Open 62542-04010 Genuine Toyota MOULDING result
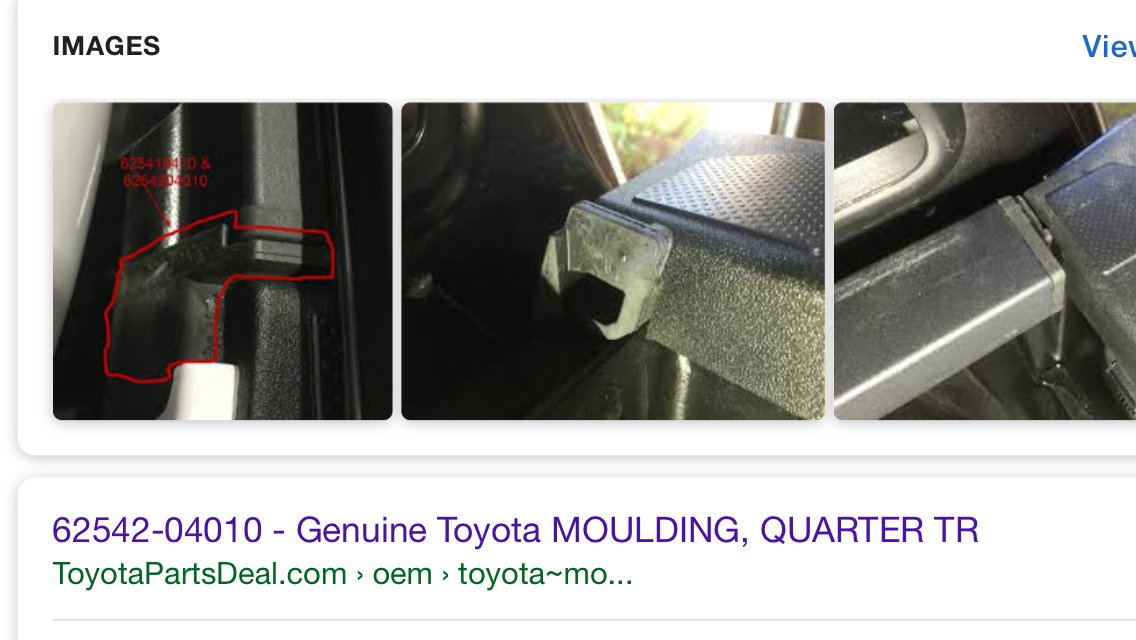Screen dimensions: 1136x640 coord(515,530)
